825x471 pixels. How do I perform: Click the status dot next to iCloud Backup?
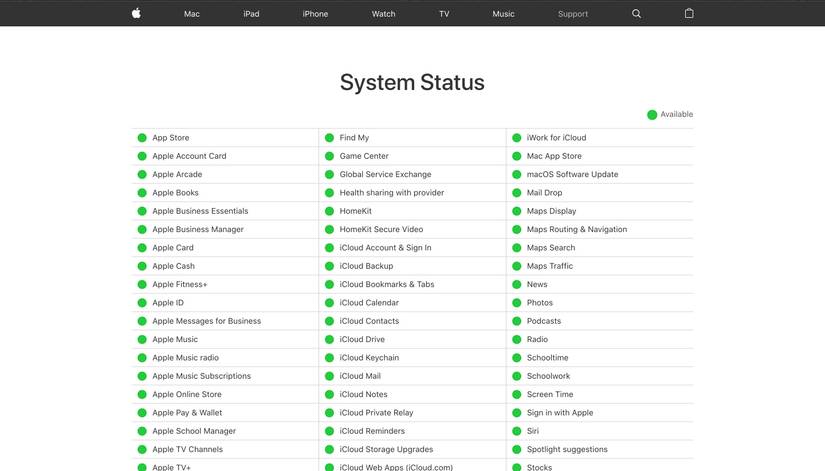(329, 266)
